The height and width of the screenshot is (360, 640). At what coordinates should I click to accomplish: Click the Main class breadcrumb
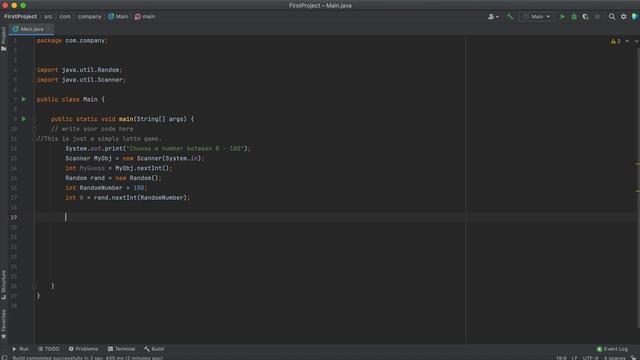118,17
